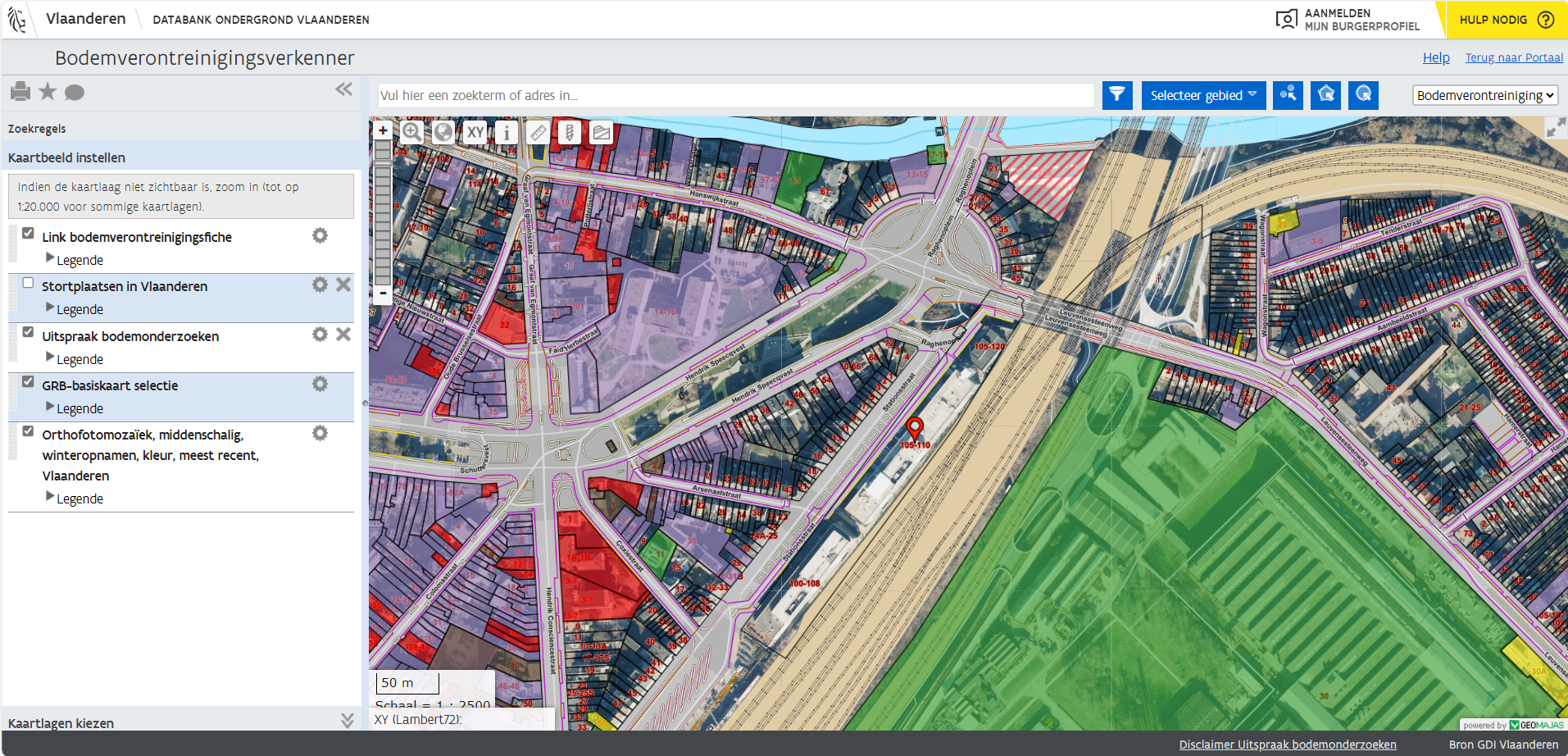Click the print icon in left panel
The width and height of the screenshot is (1568, 756).
click(x=20, y=92)
